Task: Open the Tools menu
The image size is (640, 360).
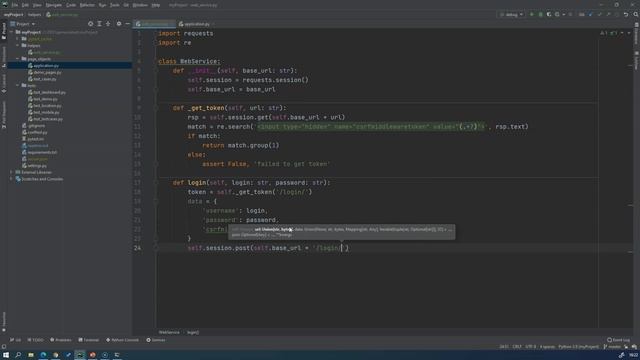Action: click(x=115, y=5)
